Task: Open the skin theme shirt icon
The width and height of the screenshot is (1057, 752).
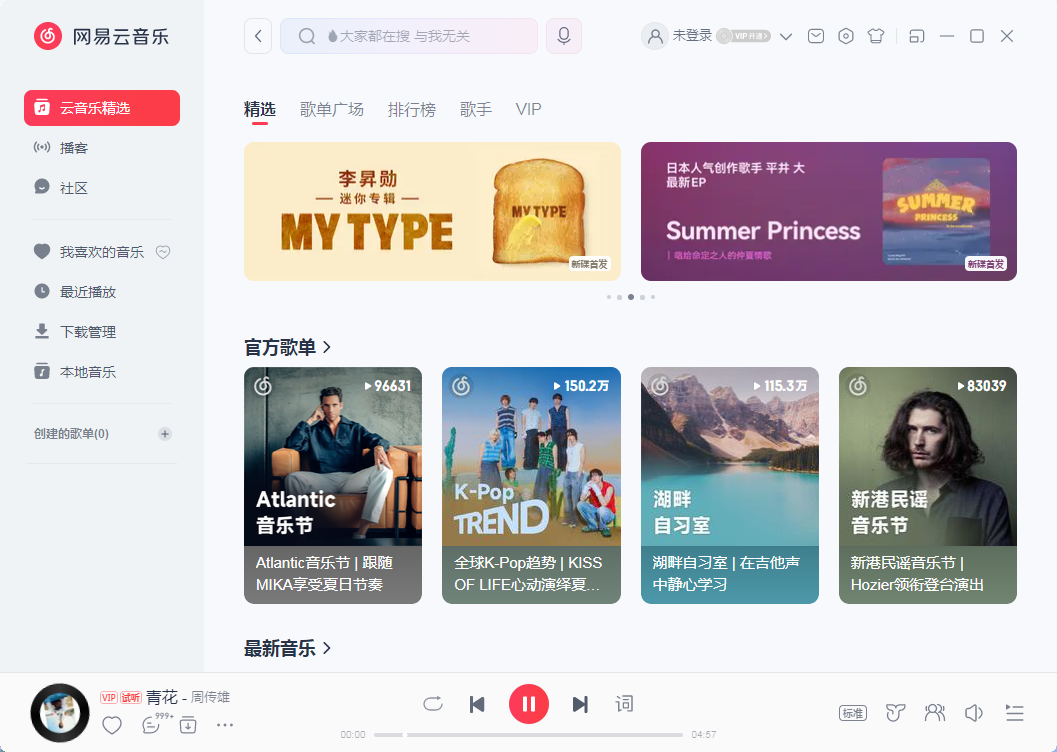Action: 876,36
